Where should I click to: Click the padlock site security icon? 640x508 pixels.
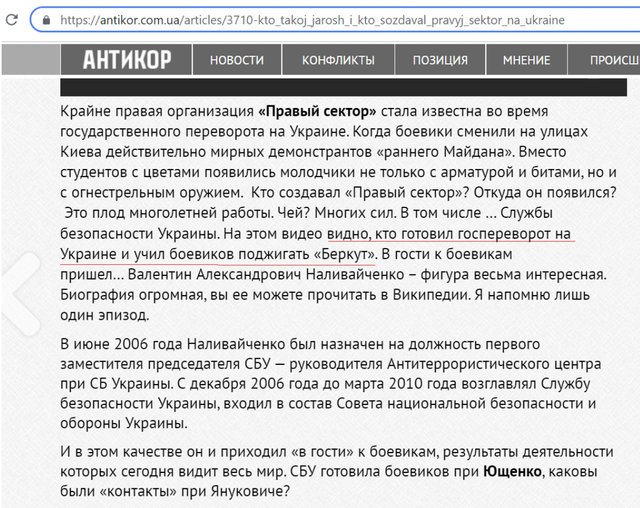[46, 19]
